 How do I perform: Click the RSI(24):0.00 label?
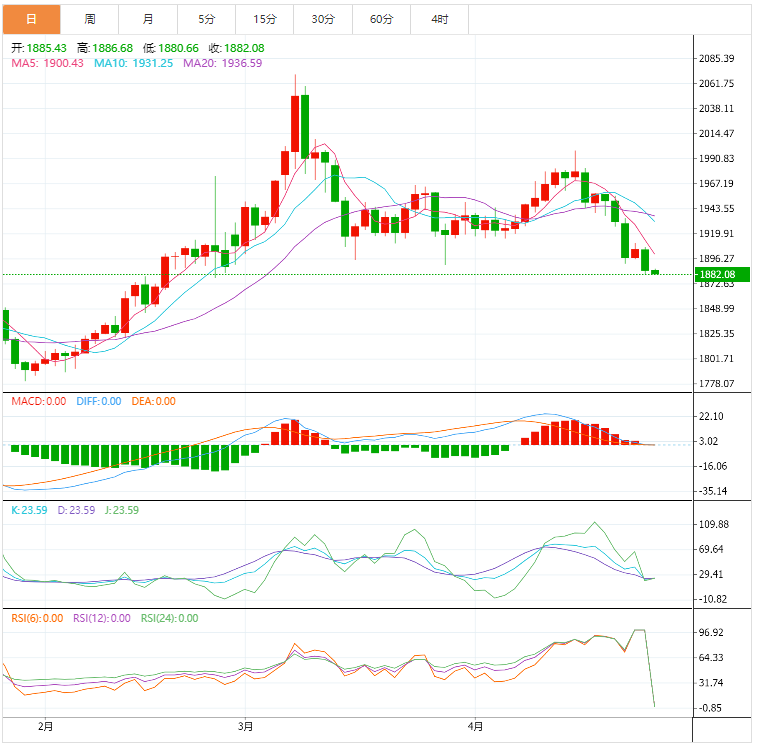point(170,618)
